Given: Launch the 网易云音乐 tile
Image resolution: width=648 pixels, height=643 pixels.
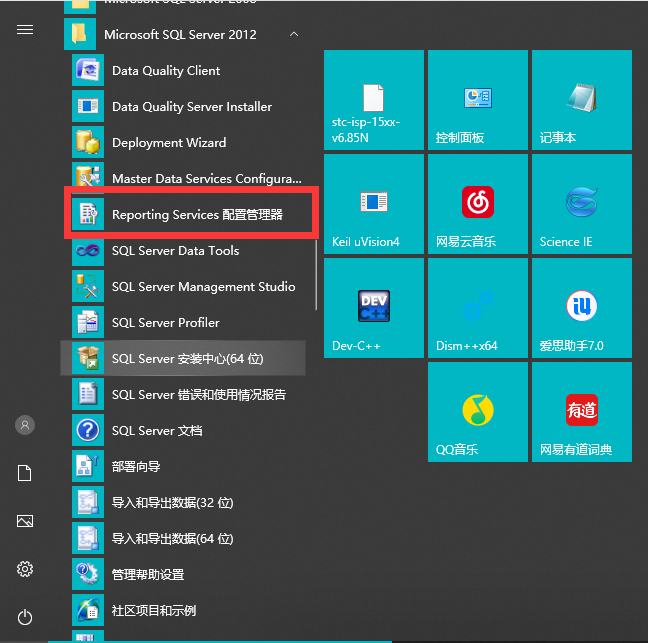Looking at the screenshot, I should pos(478,204).
